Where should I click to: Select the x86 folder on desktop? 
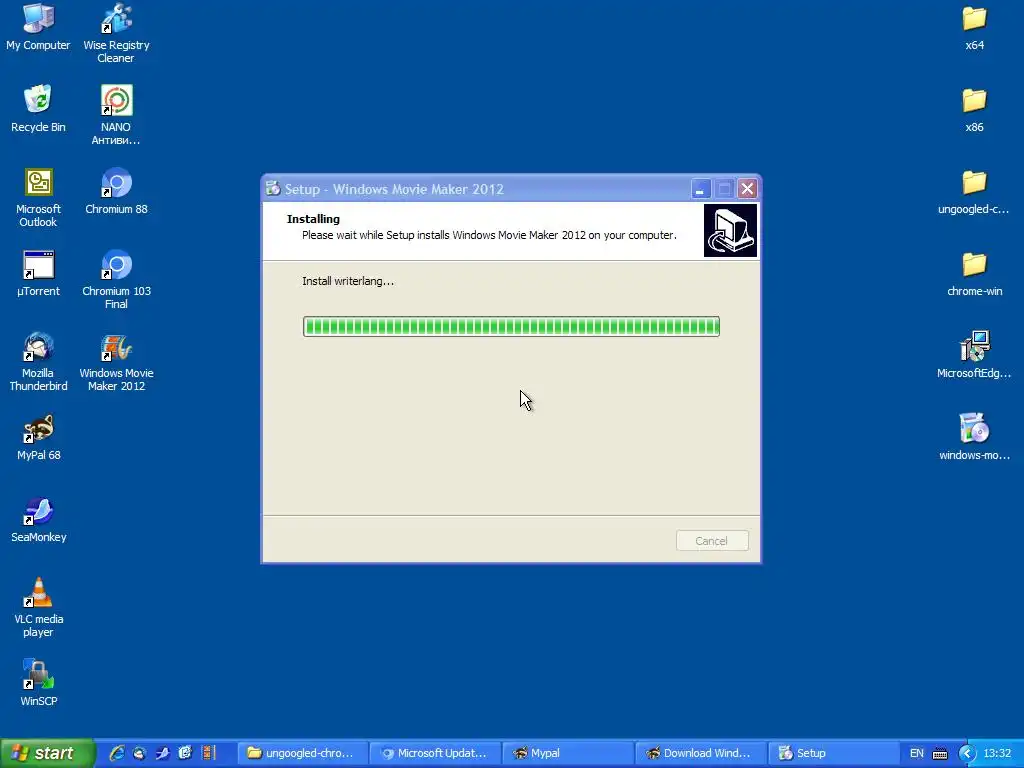[x=974, y=109]
